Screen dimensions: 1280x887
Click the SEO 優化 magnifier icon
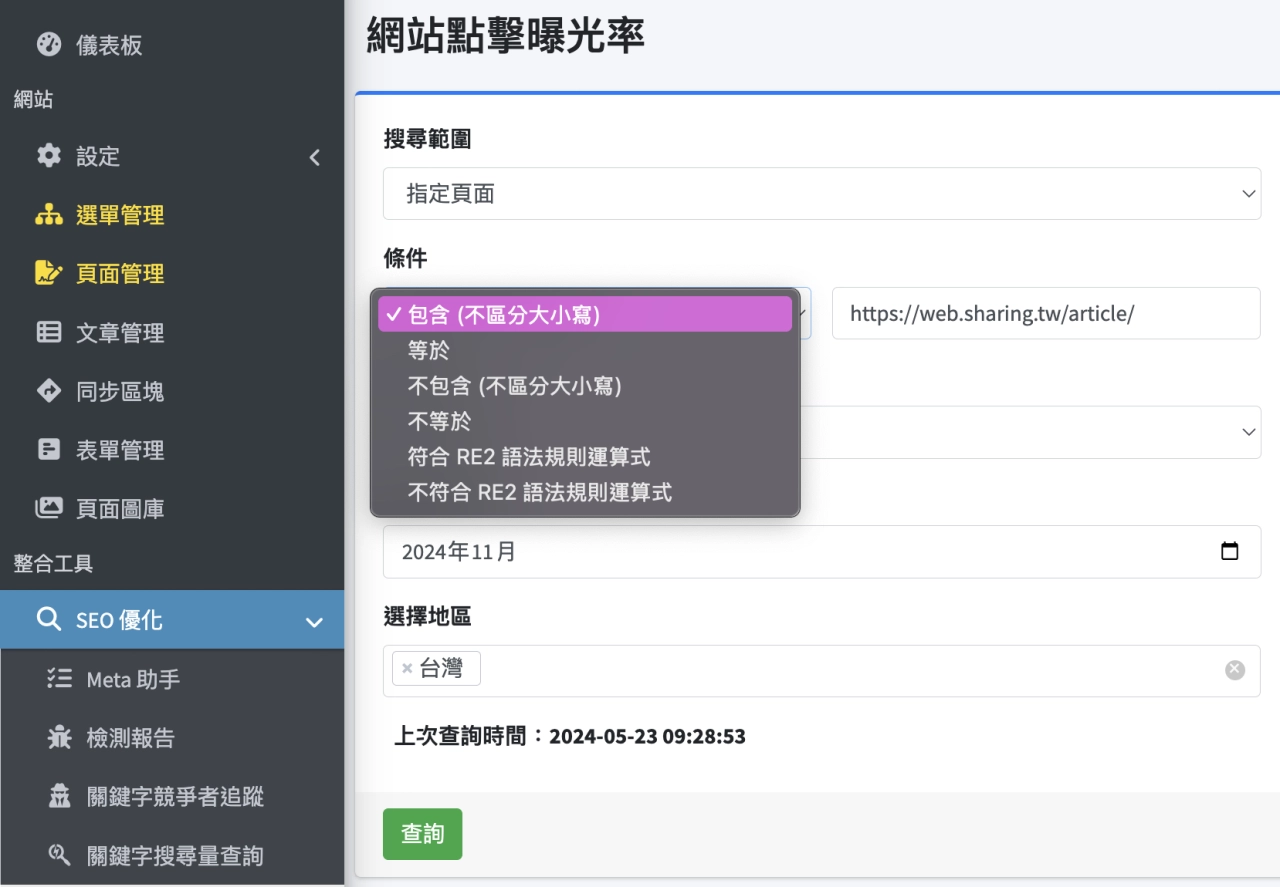48,619
